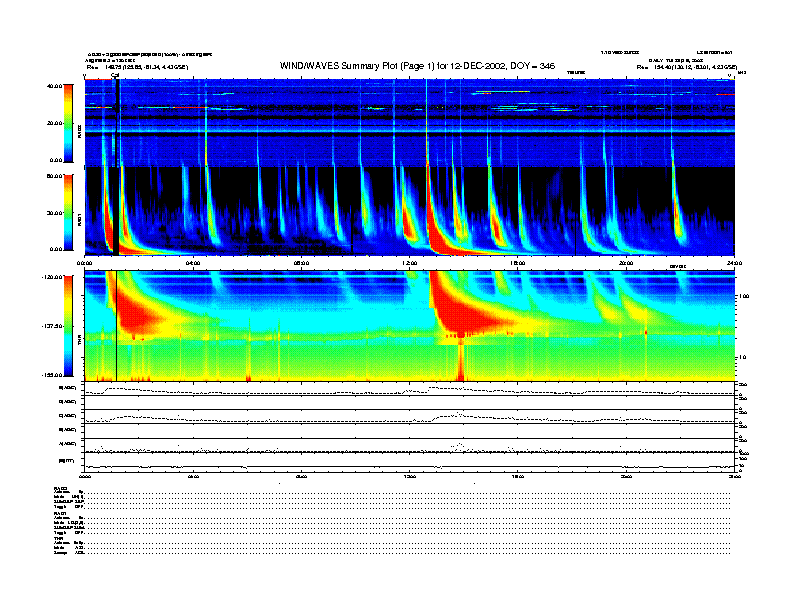This screenshot has height=612, width=792.
Task: Click the RAD2 intensity color bar
Action: [x=68, y=123]
